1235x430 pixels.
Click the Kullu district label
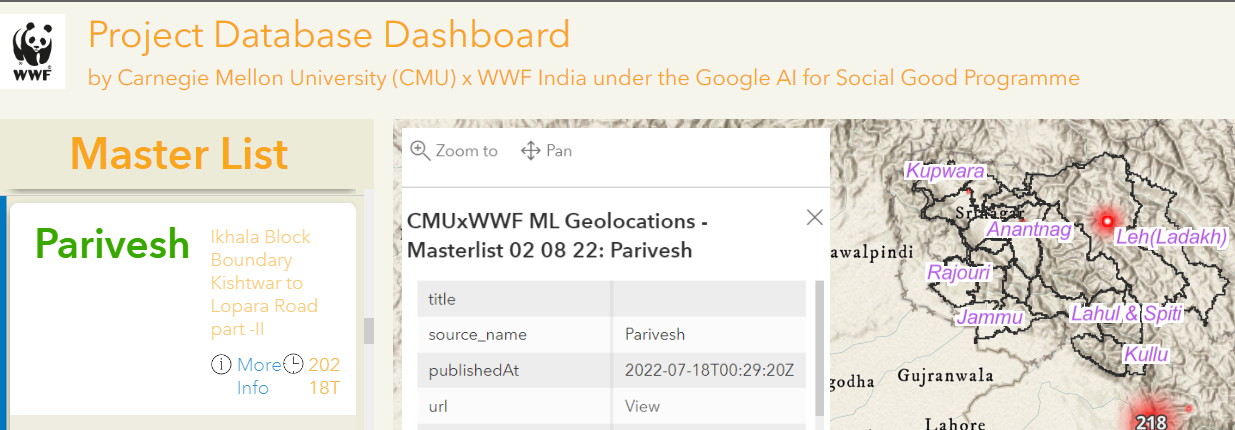[x=1146, y=354]
